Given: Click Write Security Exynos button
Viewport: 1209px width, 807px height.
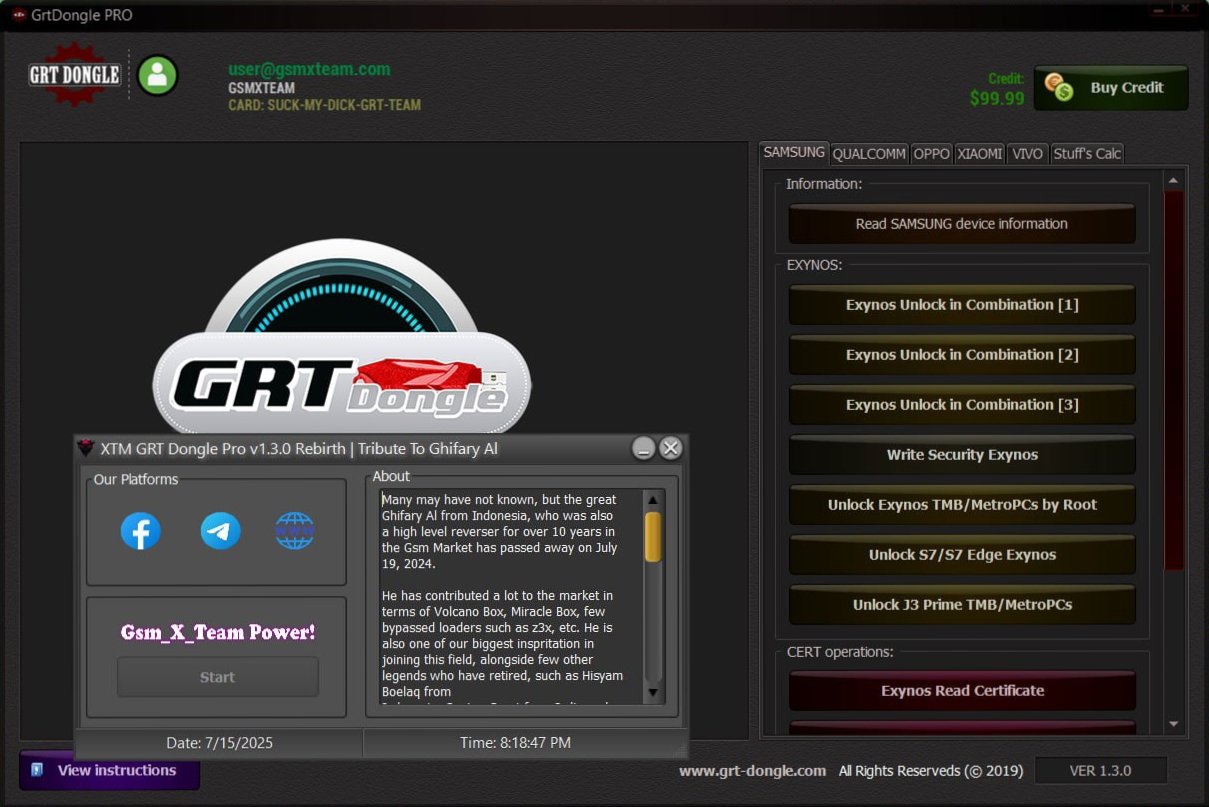Looking at the screenshot, I should pyautogui.click(x=962, y=455).
